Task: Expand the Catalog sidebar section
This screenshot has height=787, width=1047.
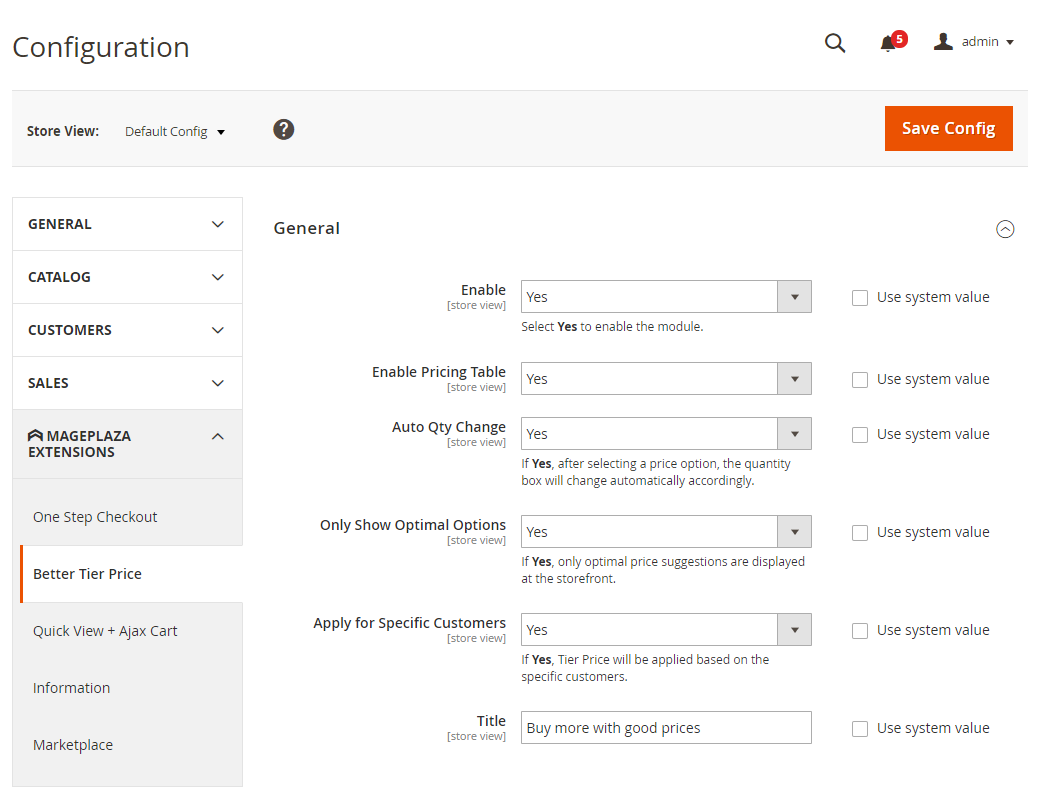Action: click(x=127, y=277)
